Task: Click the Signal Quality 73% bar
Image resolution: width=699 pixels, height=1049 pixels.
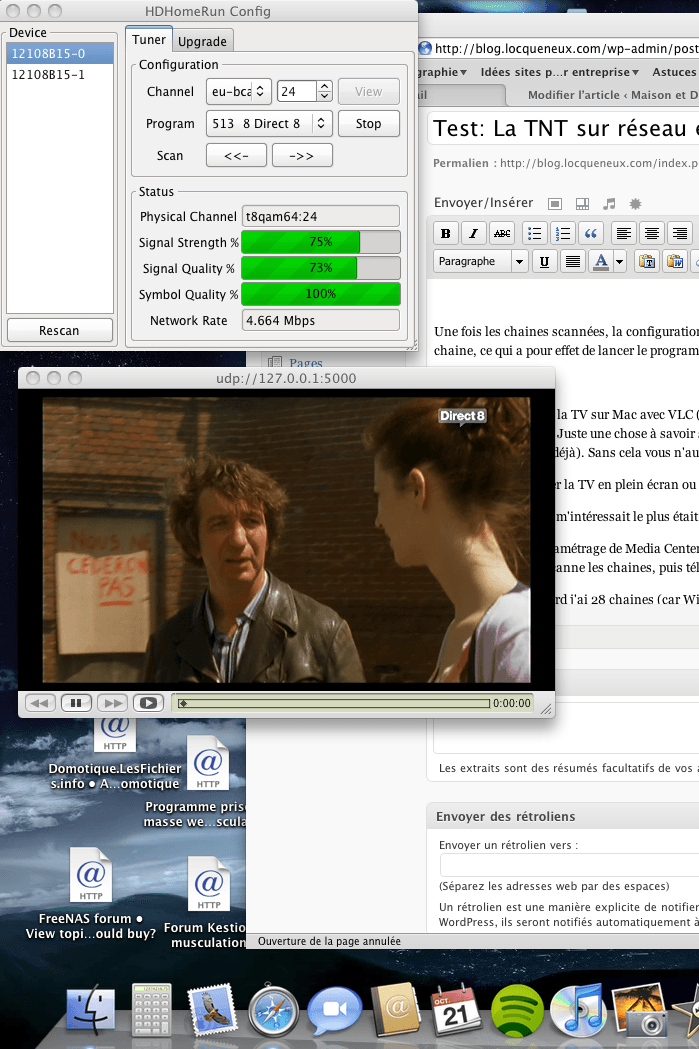Action: click(x=321, y=268)
